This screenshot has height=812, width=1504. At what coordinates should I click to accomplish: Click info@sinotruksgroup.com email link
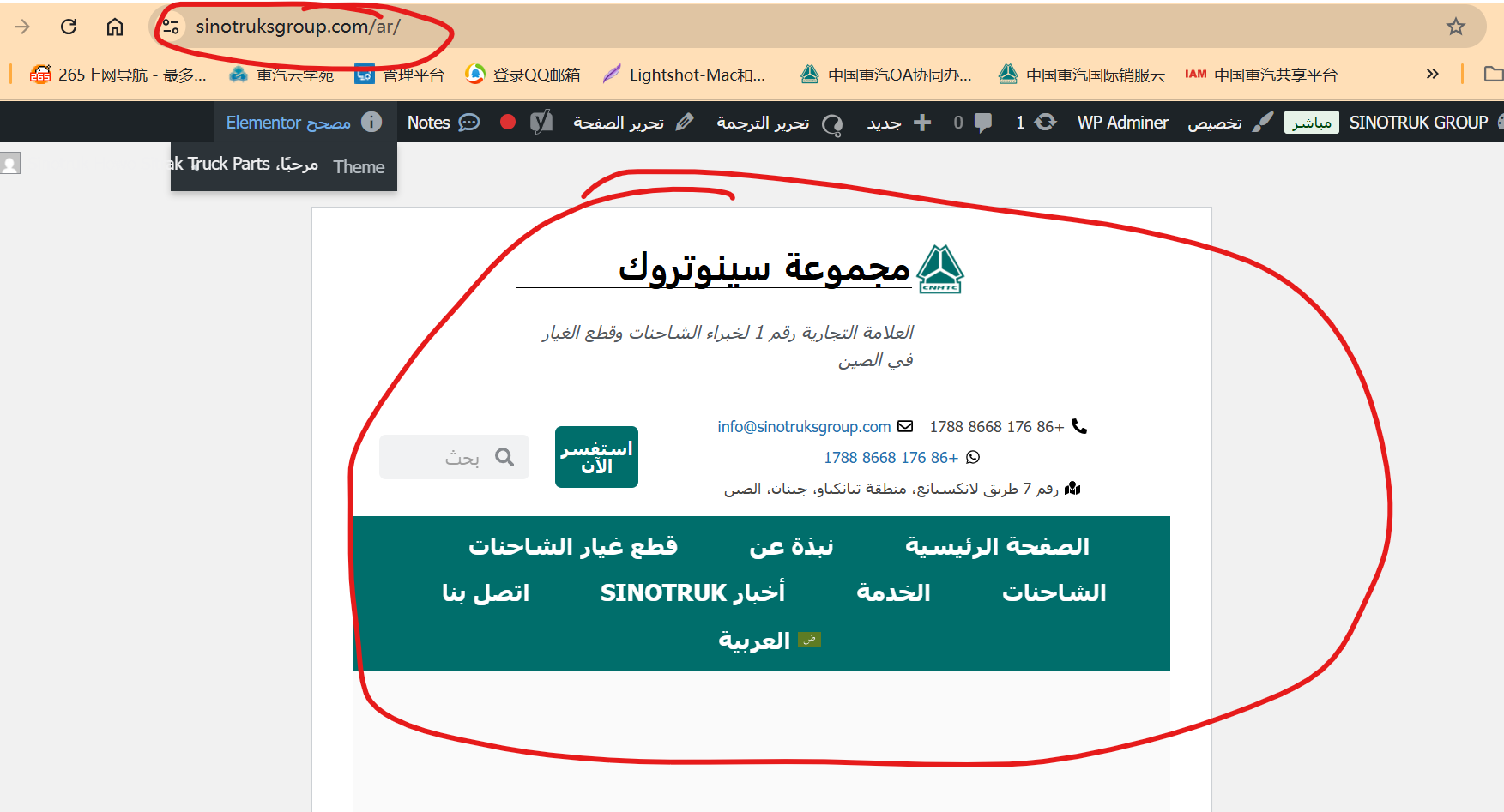point(804,426)
